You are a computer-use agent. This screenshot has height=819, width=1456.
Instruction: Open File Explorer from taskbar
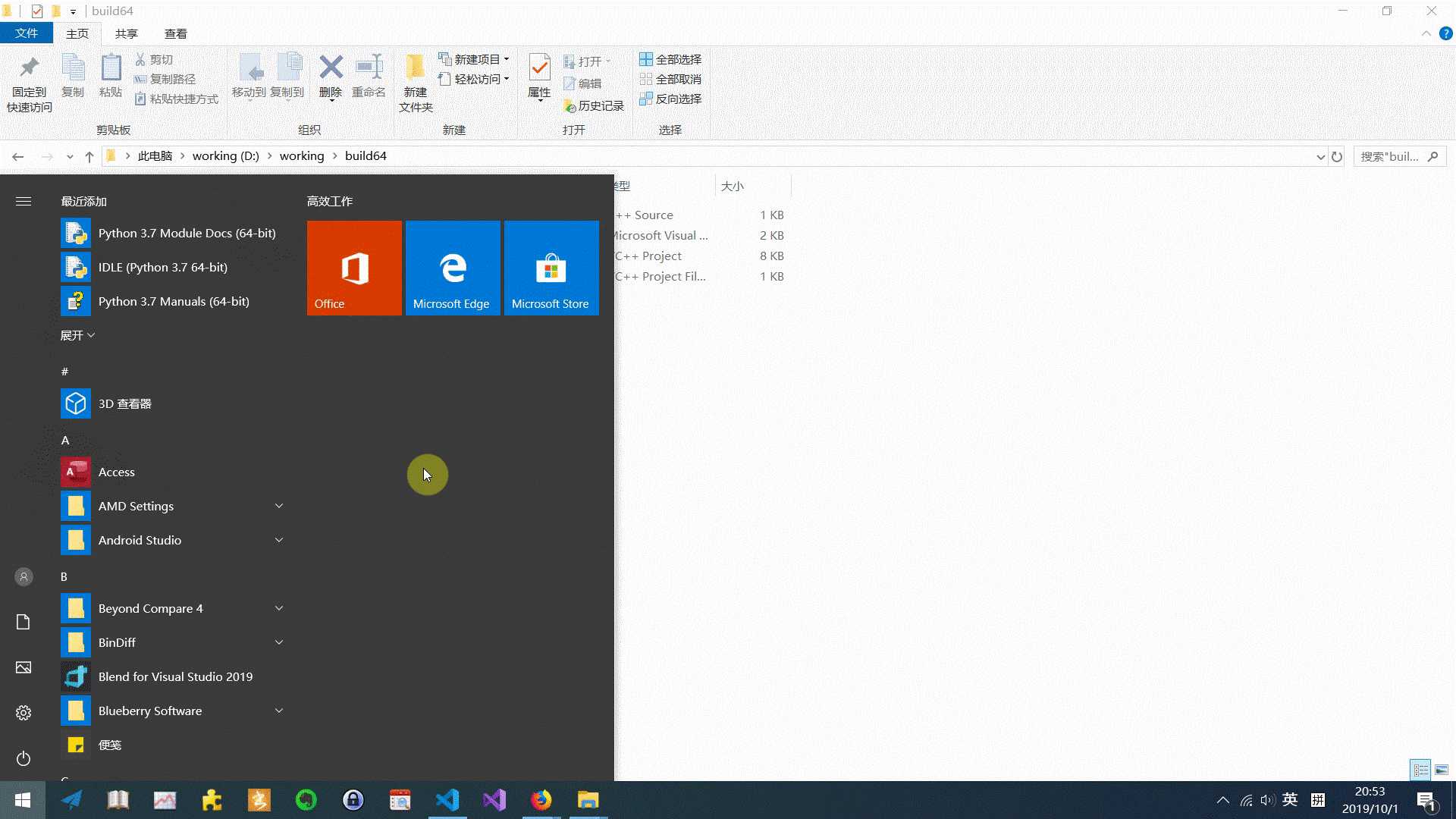point(588,800)
